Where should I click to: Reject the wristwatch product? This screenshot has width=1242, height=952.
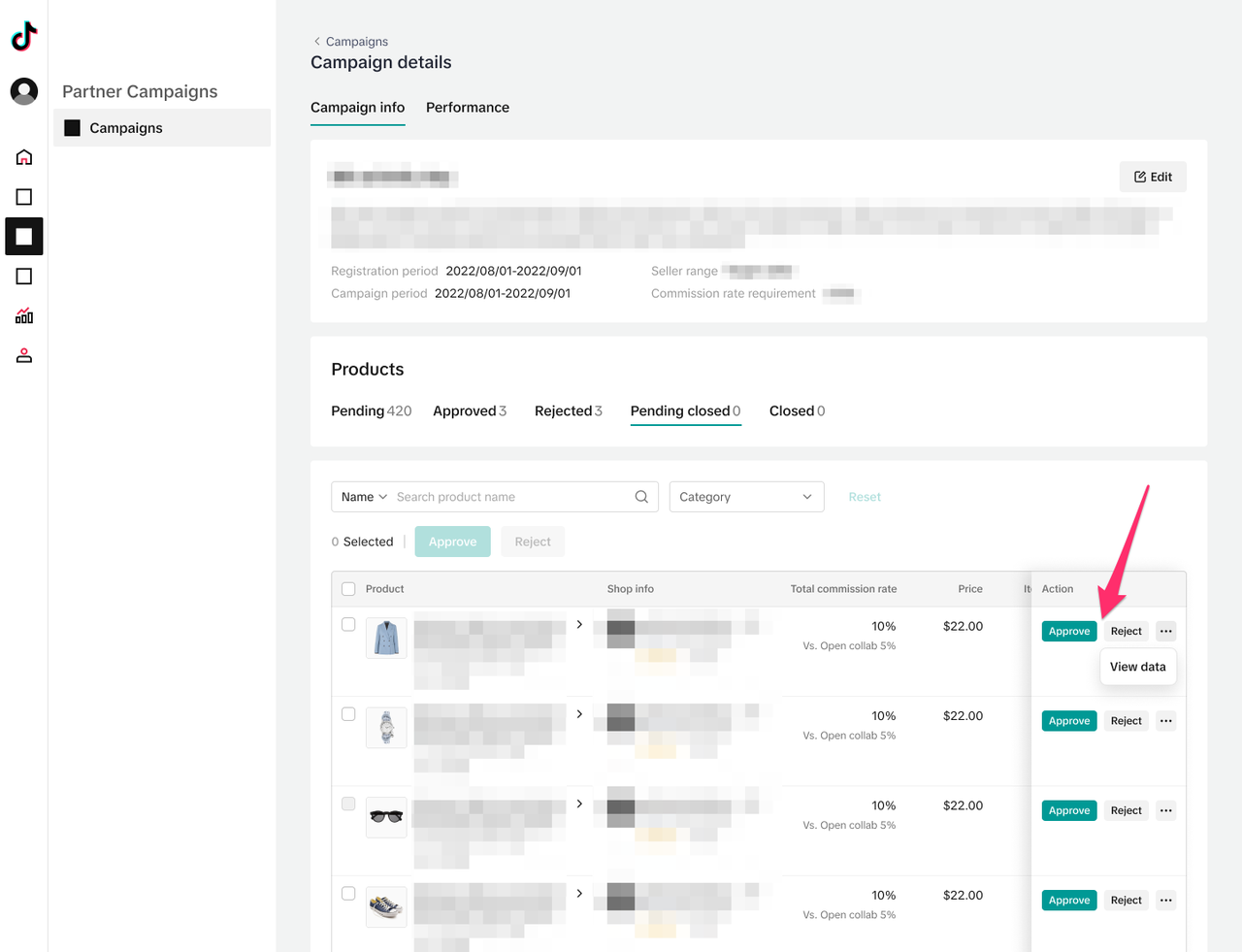coord(1126,721)
